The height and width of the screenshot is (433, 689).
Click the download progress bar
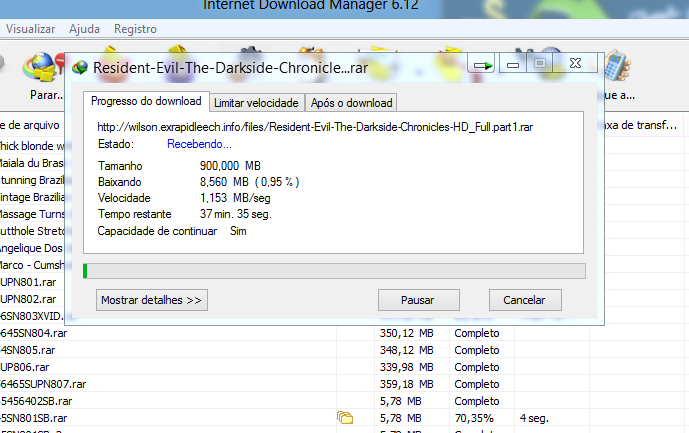click(x=334, y=271)
